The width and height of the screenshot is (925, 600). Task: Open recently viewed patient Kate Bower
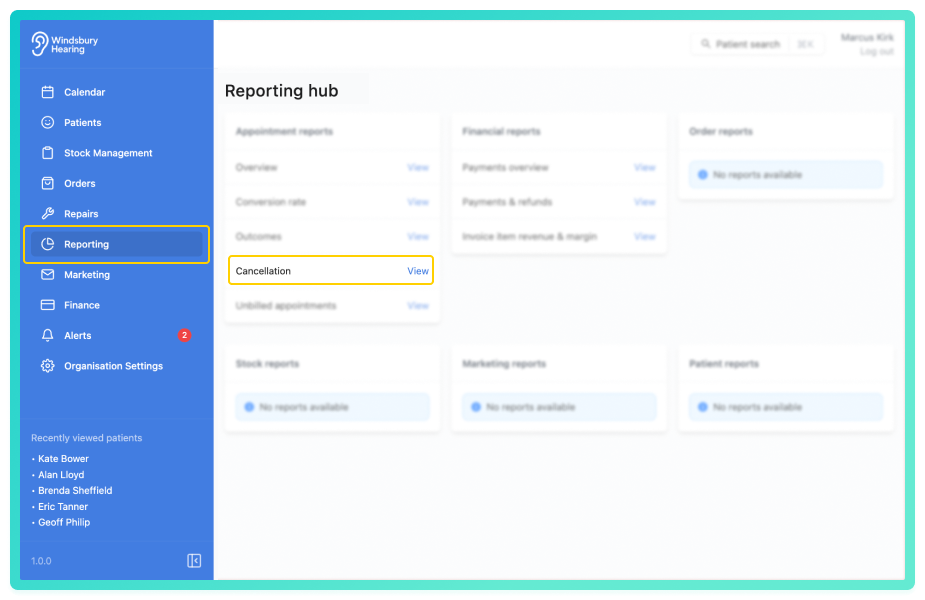click(x=63, y=458)
